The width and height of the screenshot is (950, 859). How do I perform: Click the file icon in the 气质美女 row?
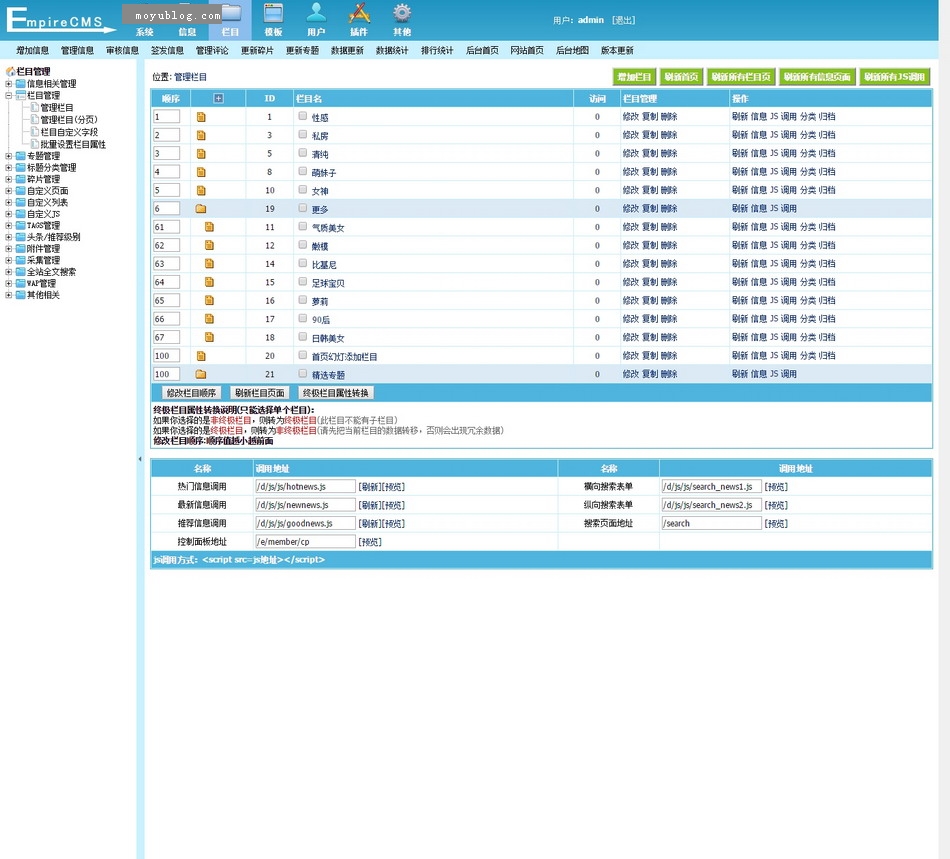[209, 227]
